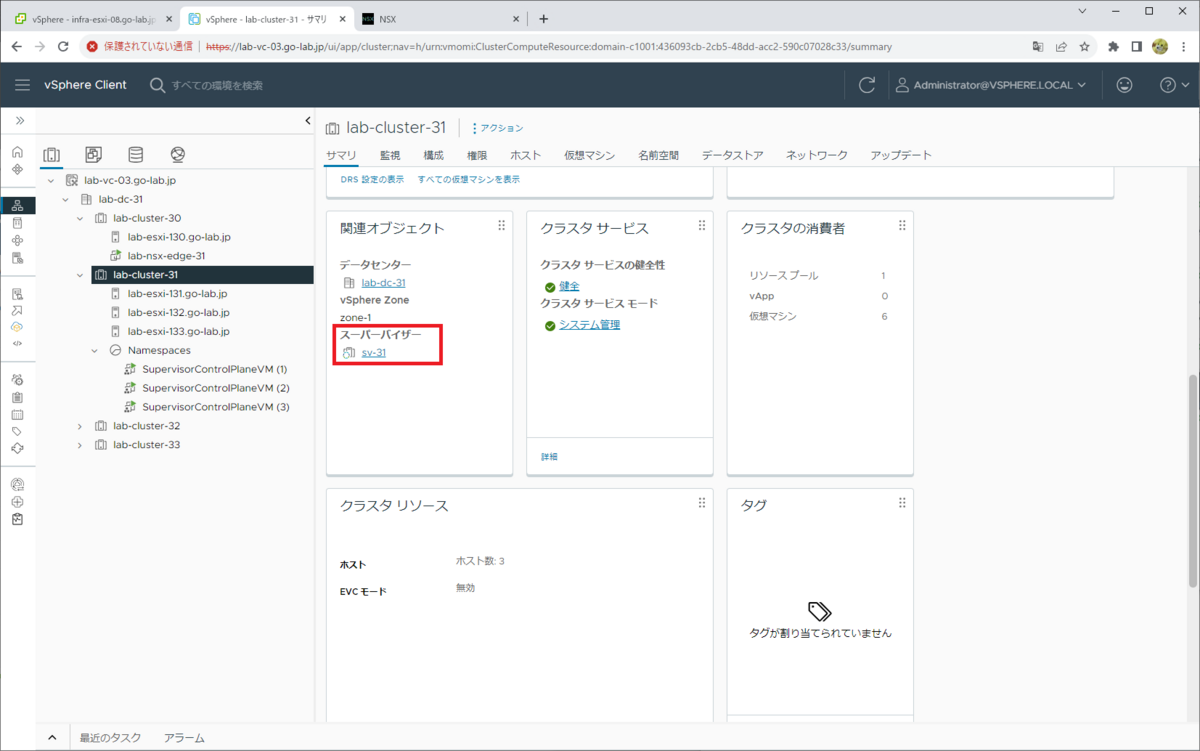Expand the left rail navigation
1200x751 pixels.
(x=18, y=121)
